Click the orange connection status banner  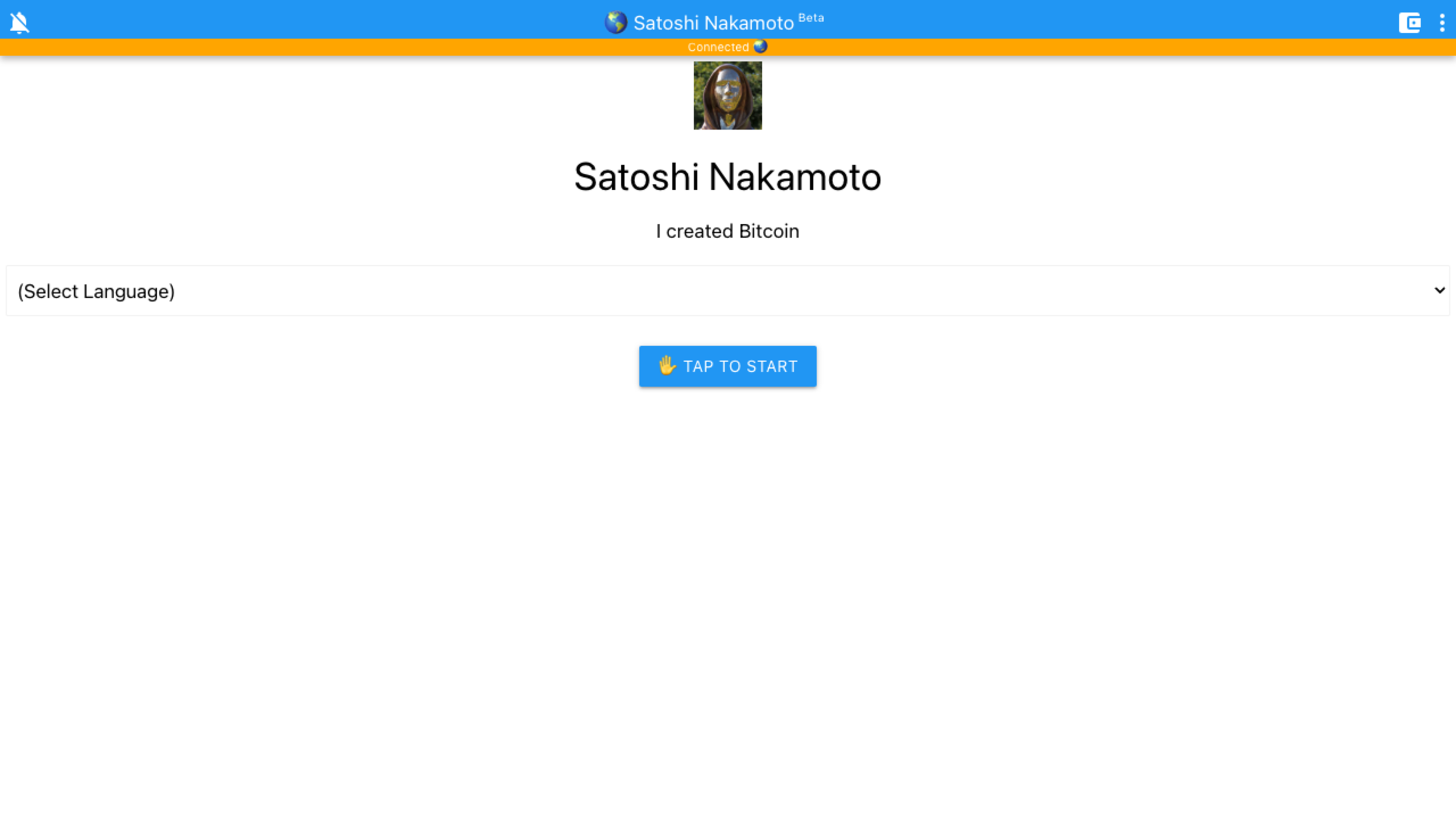click(728, 47)
